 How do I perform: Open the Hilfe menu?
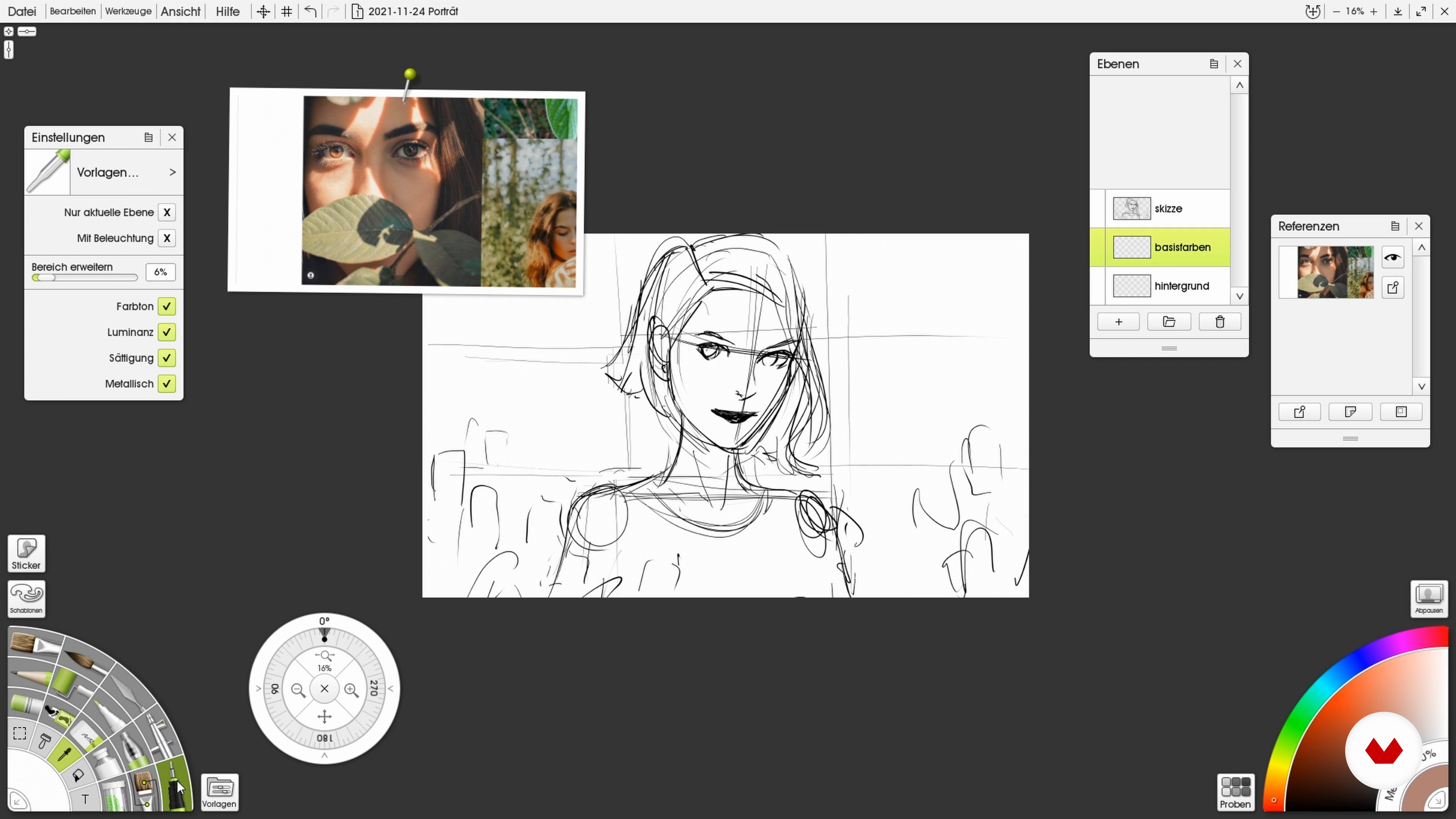tap(228, 11)
